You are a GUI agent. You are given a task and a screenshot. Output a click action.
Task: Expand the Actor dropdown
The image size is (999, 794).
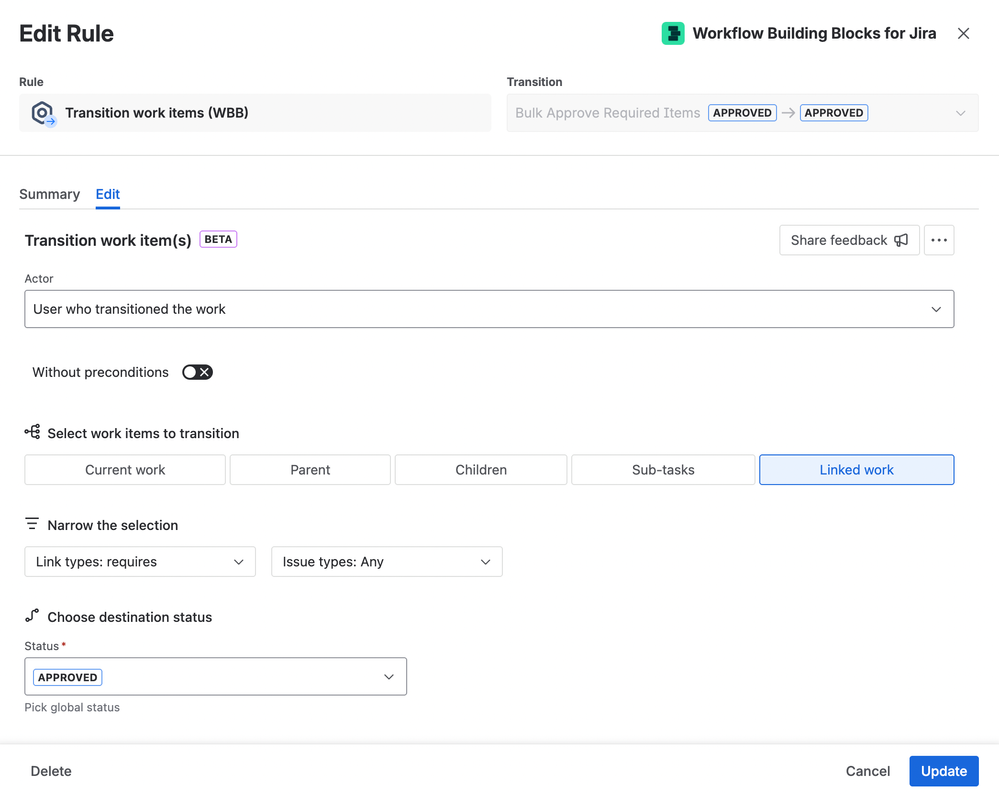(489, 309)
